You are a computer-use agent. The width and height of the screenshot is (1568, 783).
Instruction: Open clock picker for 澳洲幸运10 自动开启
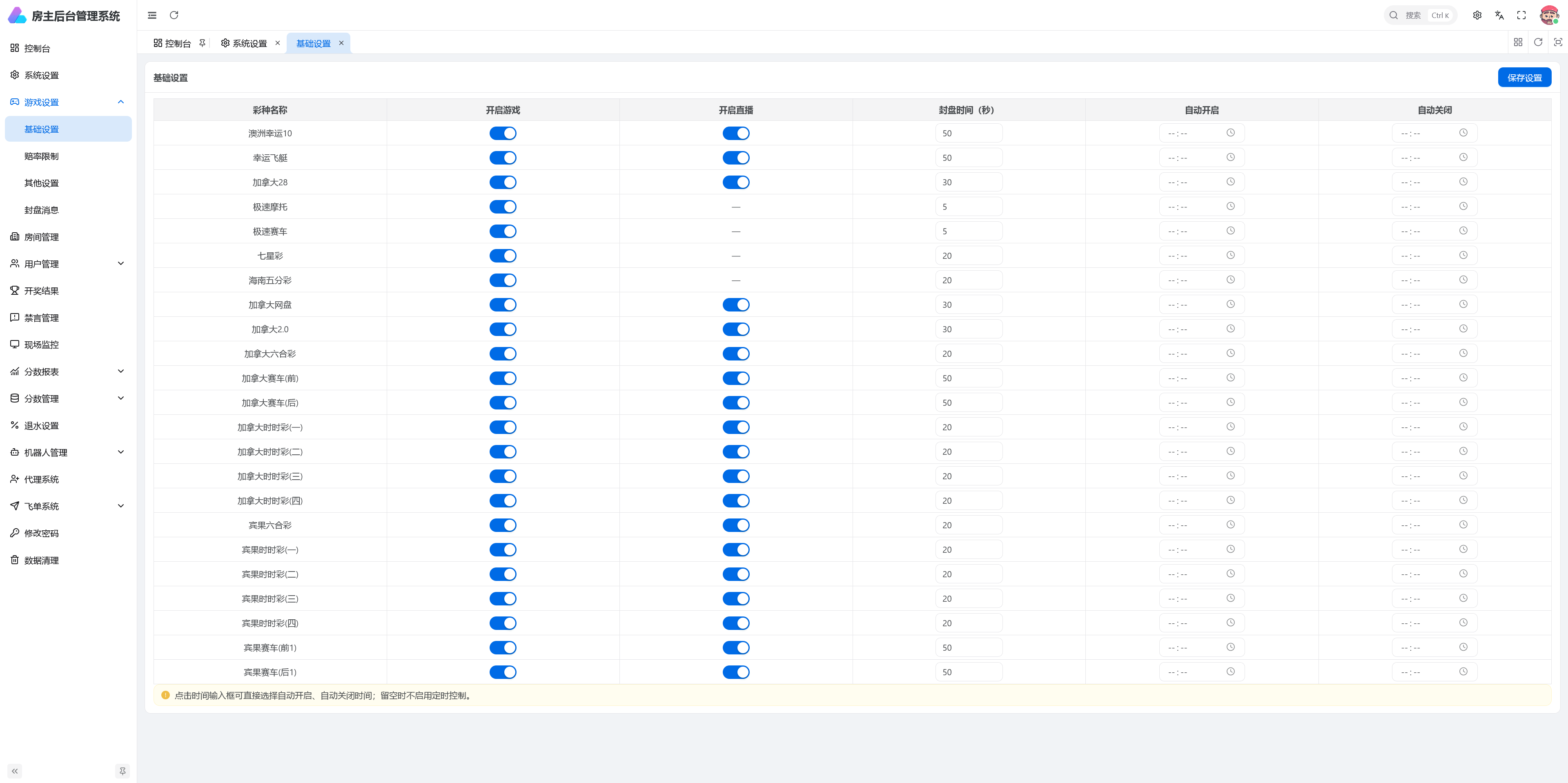1230,133
